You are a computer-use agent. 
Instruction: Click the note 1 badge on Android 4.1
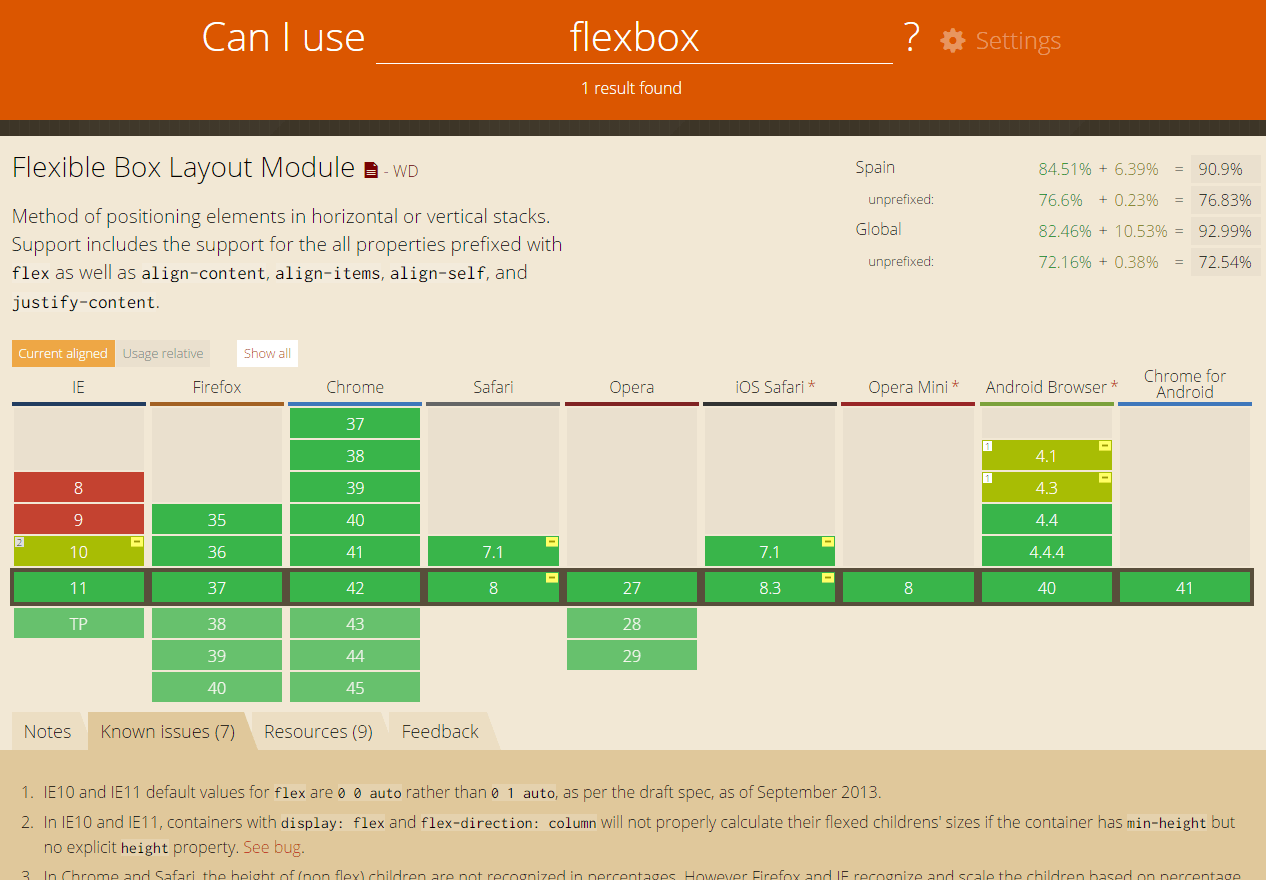coord(987,446)
